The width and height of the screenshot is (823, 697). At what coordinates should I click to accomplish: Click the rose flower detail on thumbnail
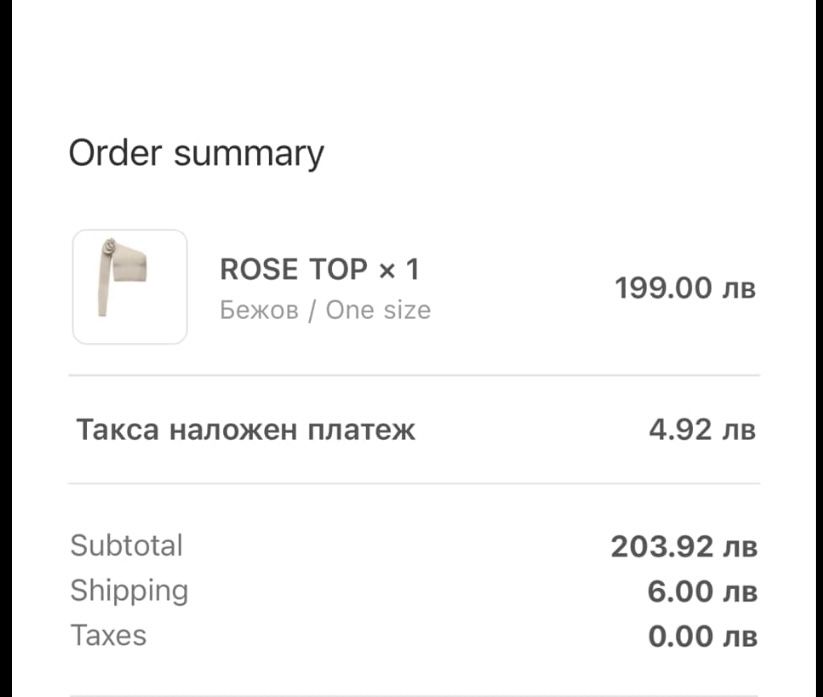109,247
